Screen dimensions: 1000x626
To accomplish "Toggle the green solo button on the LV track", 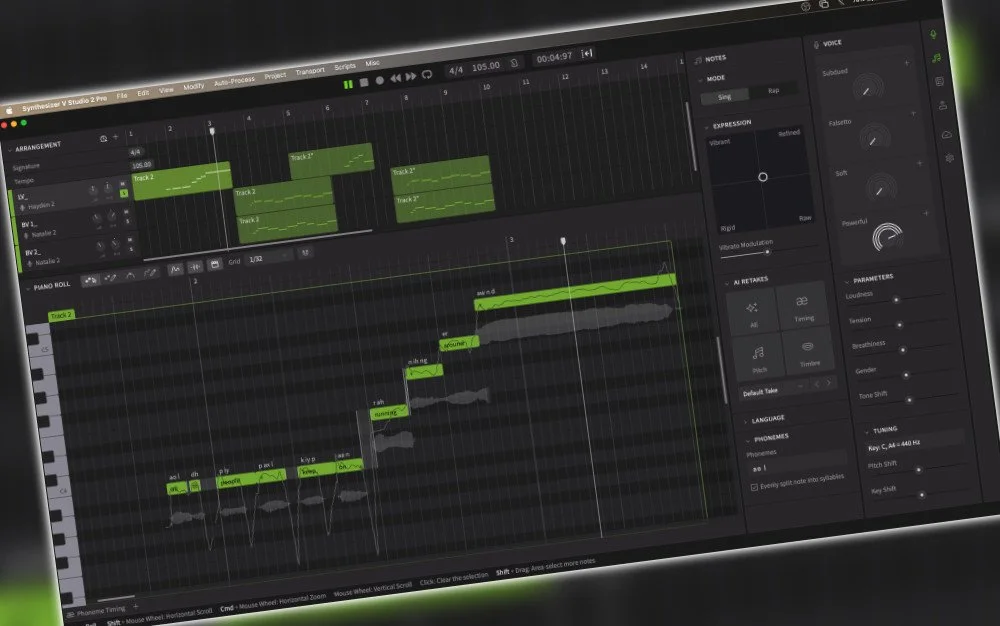I will [x=124, y=193].
